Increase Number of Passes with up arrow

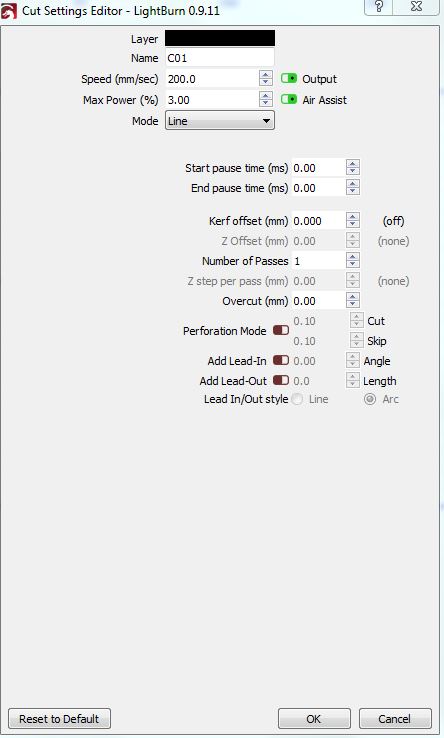coord(353,257)
